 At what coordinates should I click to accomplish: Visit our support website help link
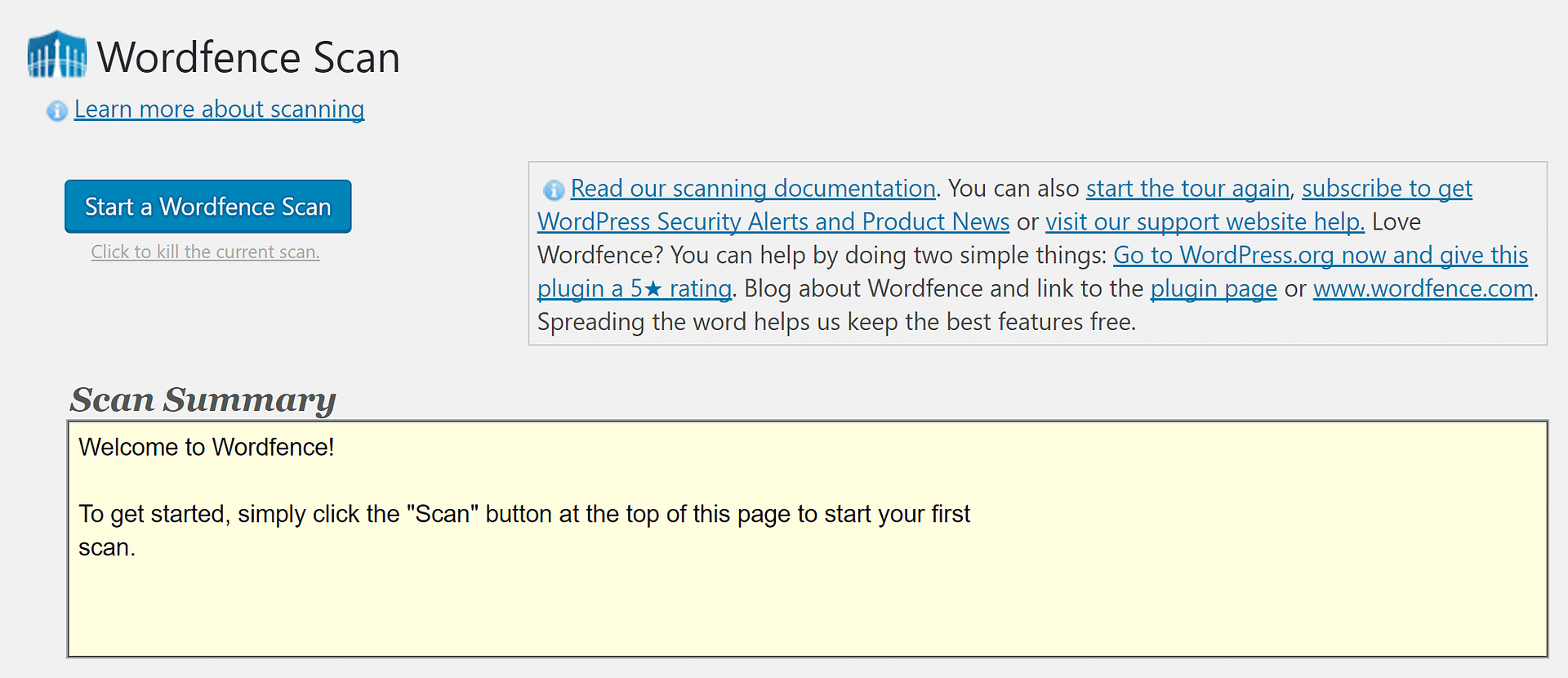pos(1205,222)
